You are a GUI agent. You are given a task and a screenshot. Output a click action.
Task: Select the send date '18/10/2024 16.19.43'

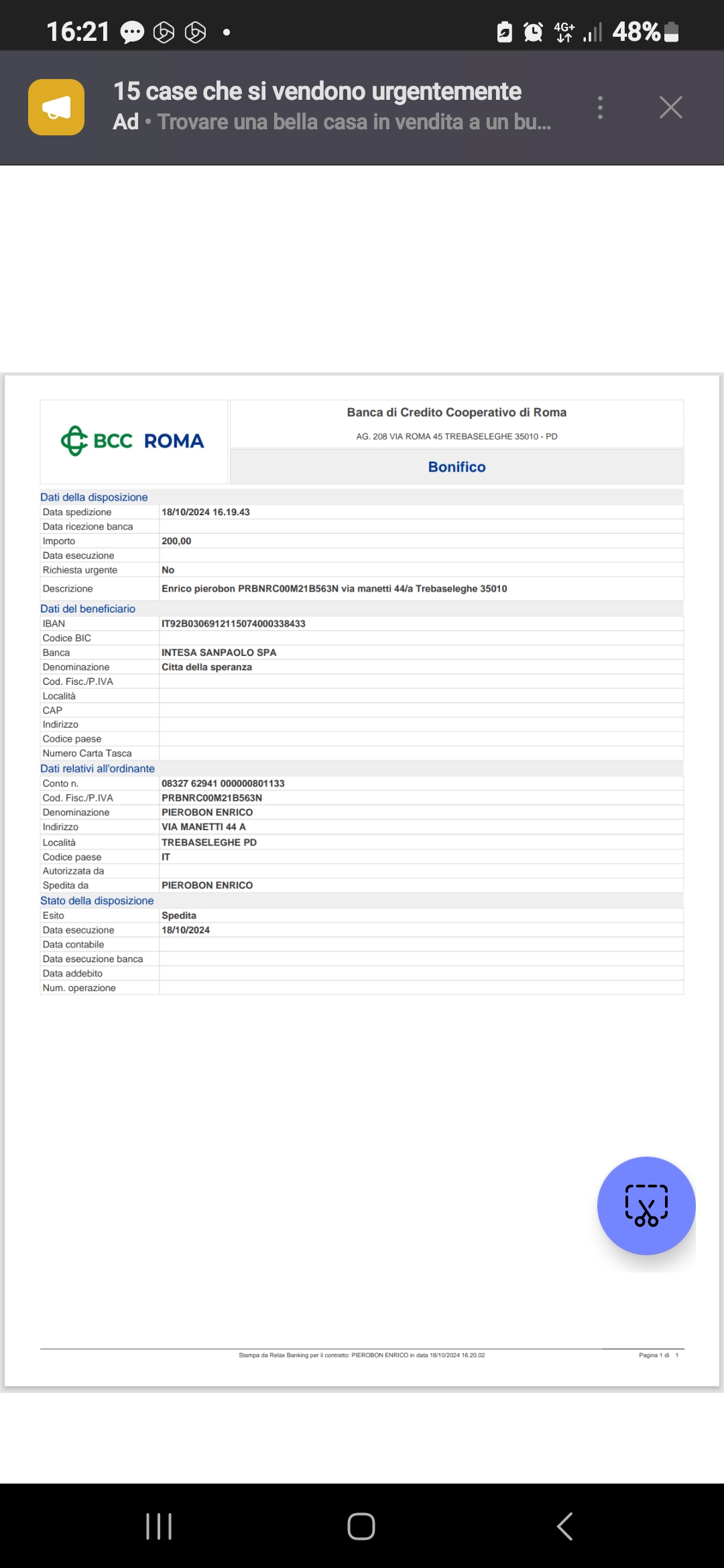(x=205, y=512)
